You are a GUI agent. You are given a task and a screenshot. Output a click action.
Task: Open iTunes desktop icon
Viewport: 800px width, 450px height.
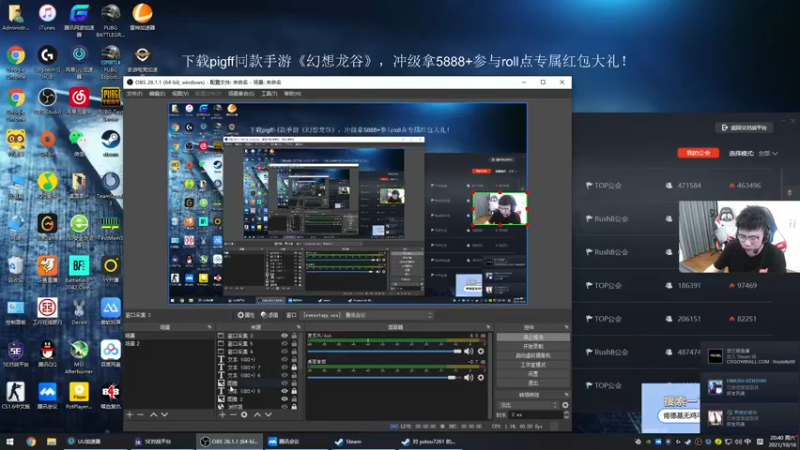47,17
